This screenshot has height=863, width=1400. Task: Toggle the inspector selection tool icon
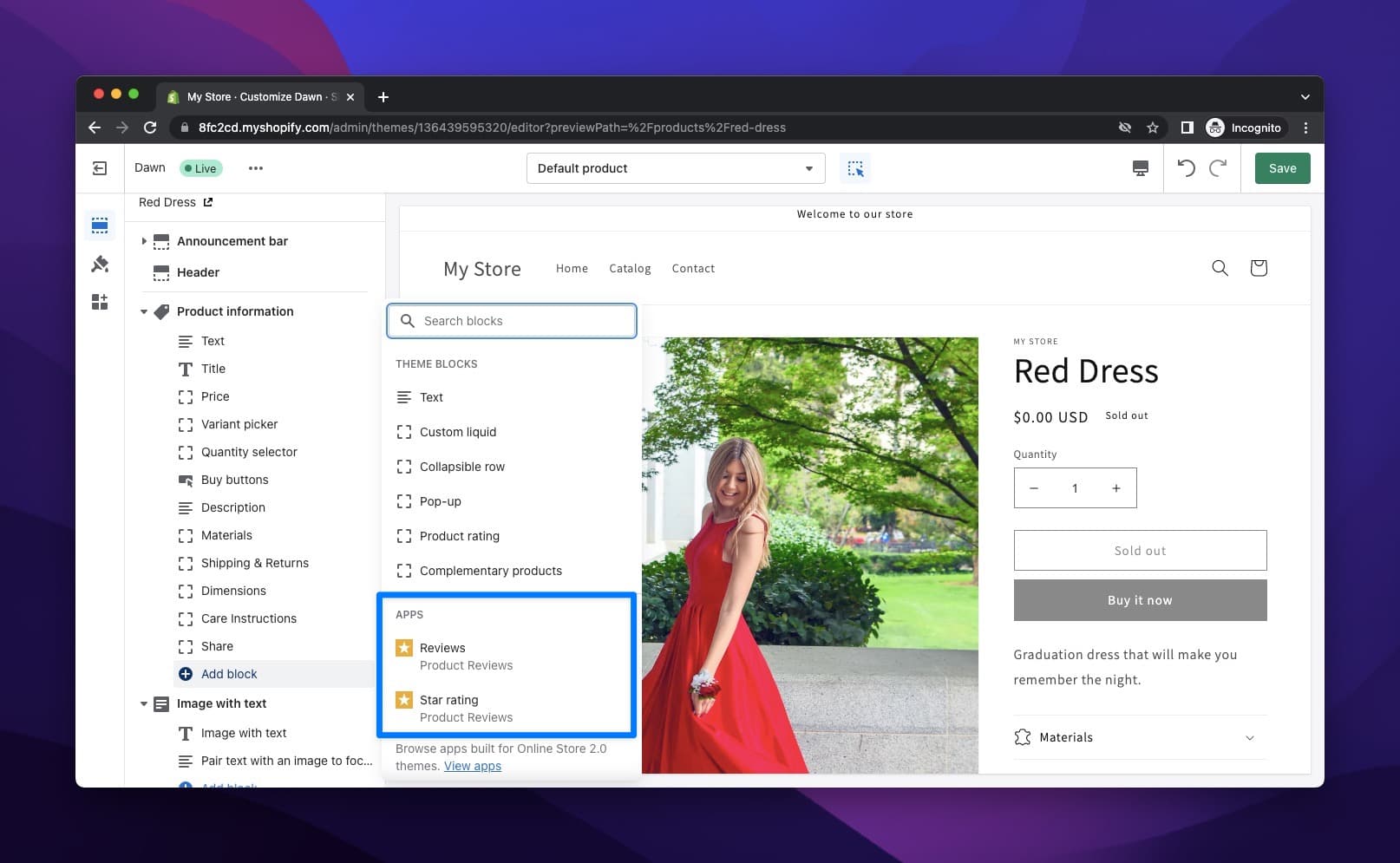(x=855, y=168)
